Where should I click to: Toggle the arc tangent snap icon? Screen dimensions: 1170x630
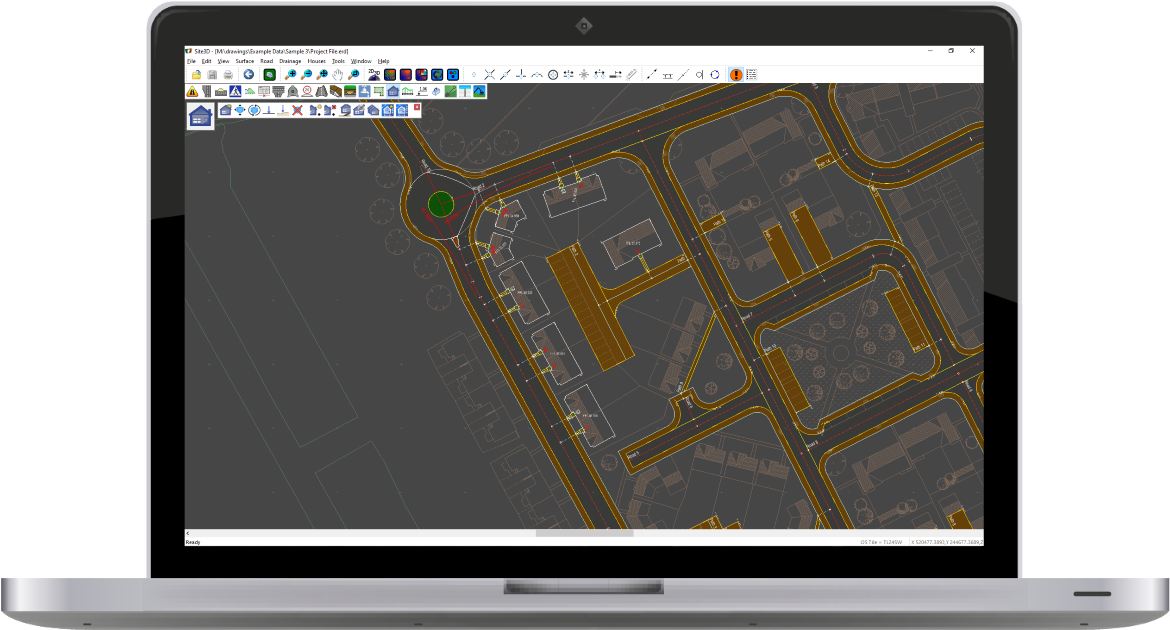(x=536, y=75)
